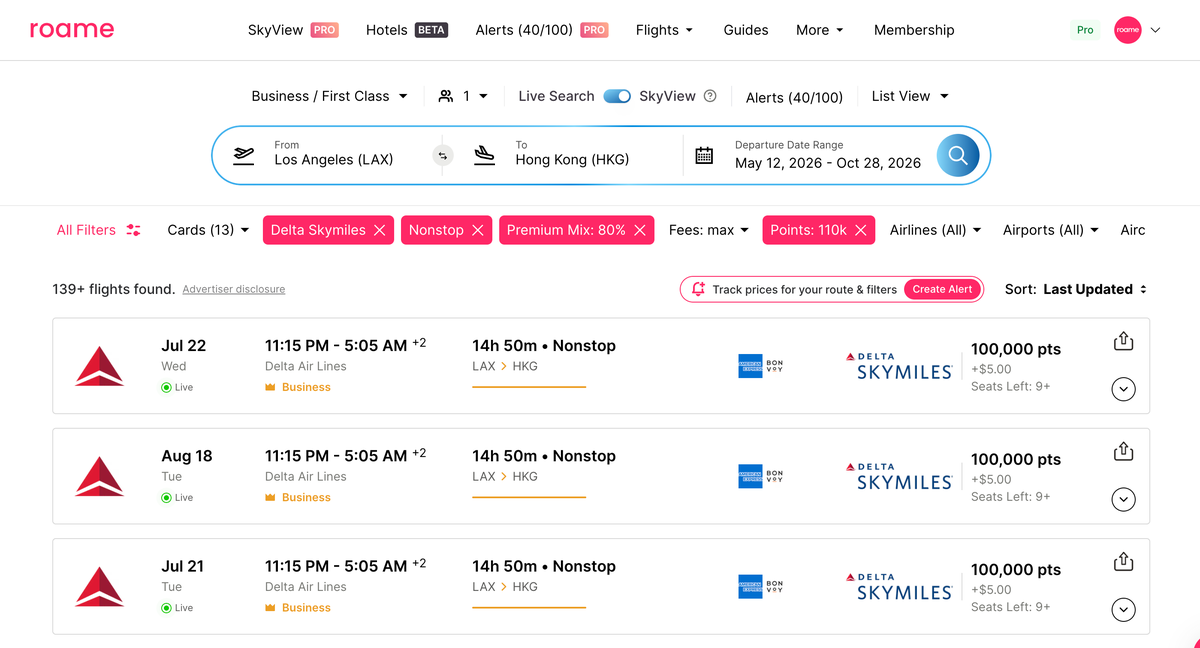Expand the account chevron menu
The width and height of the screenshot is (1200, 648).
(x=1155, y=30)
